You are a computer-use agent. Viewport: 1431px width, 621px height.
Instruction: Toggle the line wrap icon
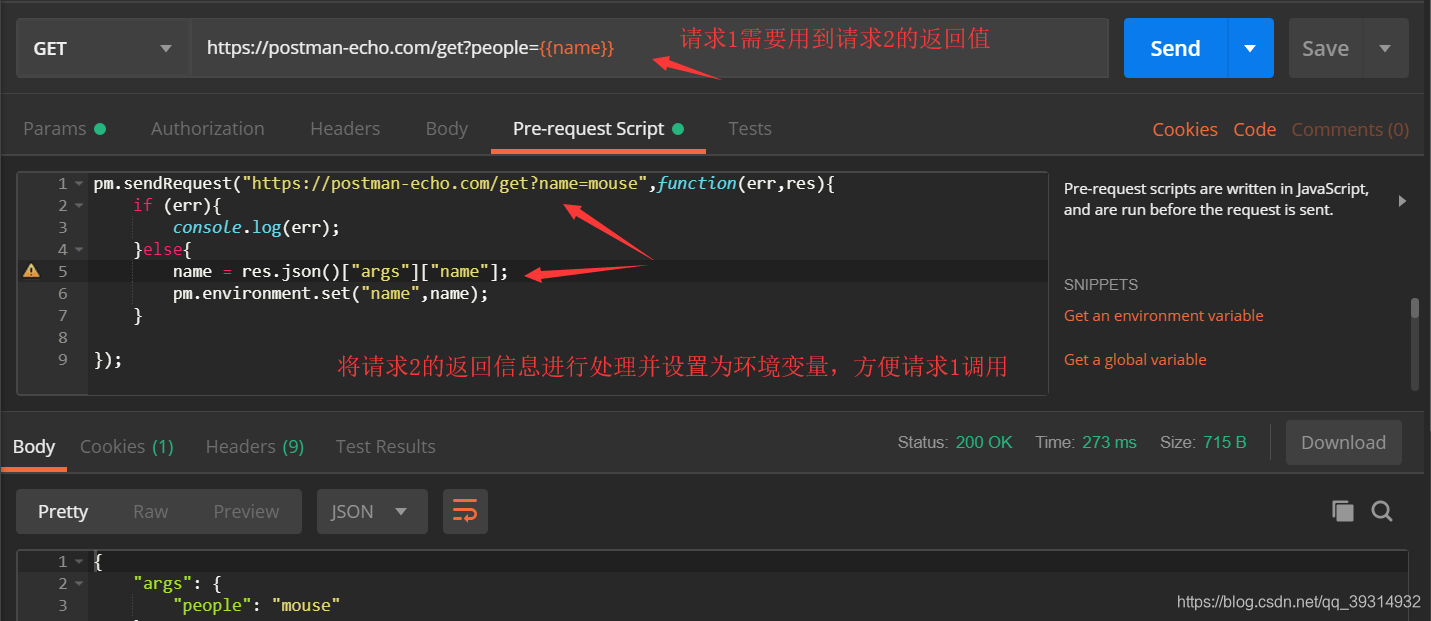click(465, 511)
